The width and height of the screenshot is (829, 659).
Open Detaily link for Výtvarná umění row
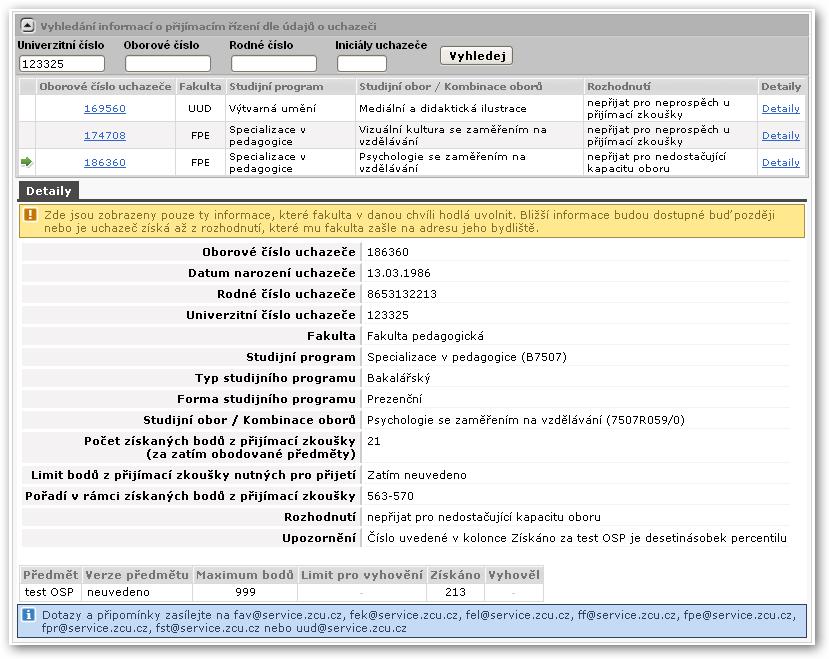(780, 108)
